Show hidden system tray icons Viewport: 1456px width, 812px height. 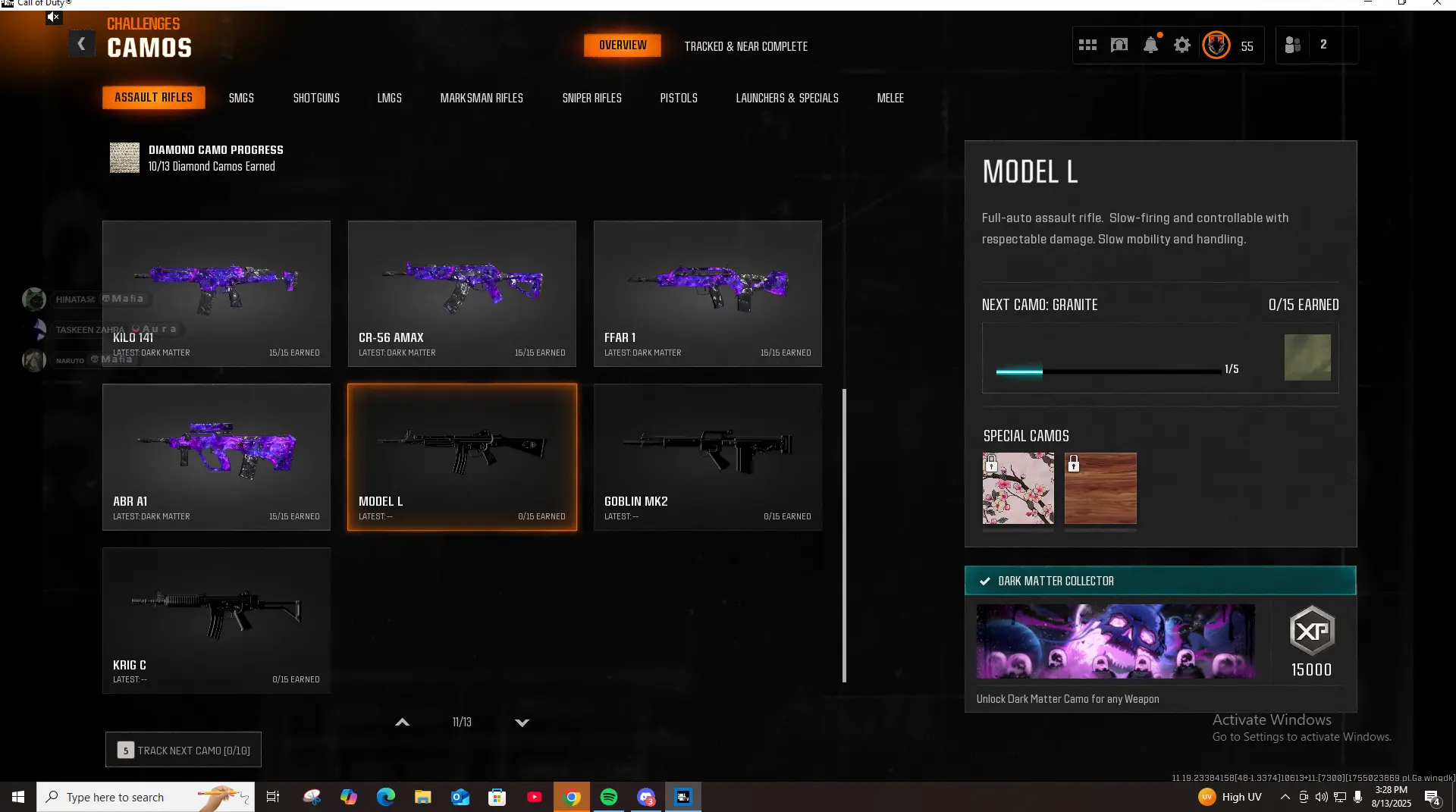(x=1285, y=797)
